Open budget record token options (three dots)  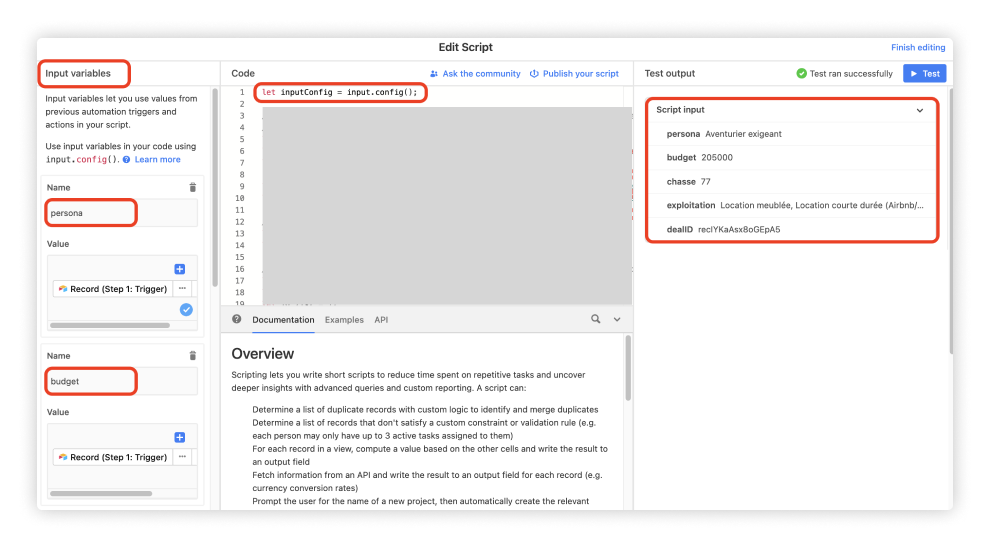[x=182, y=457]
